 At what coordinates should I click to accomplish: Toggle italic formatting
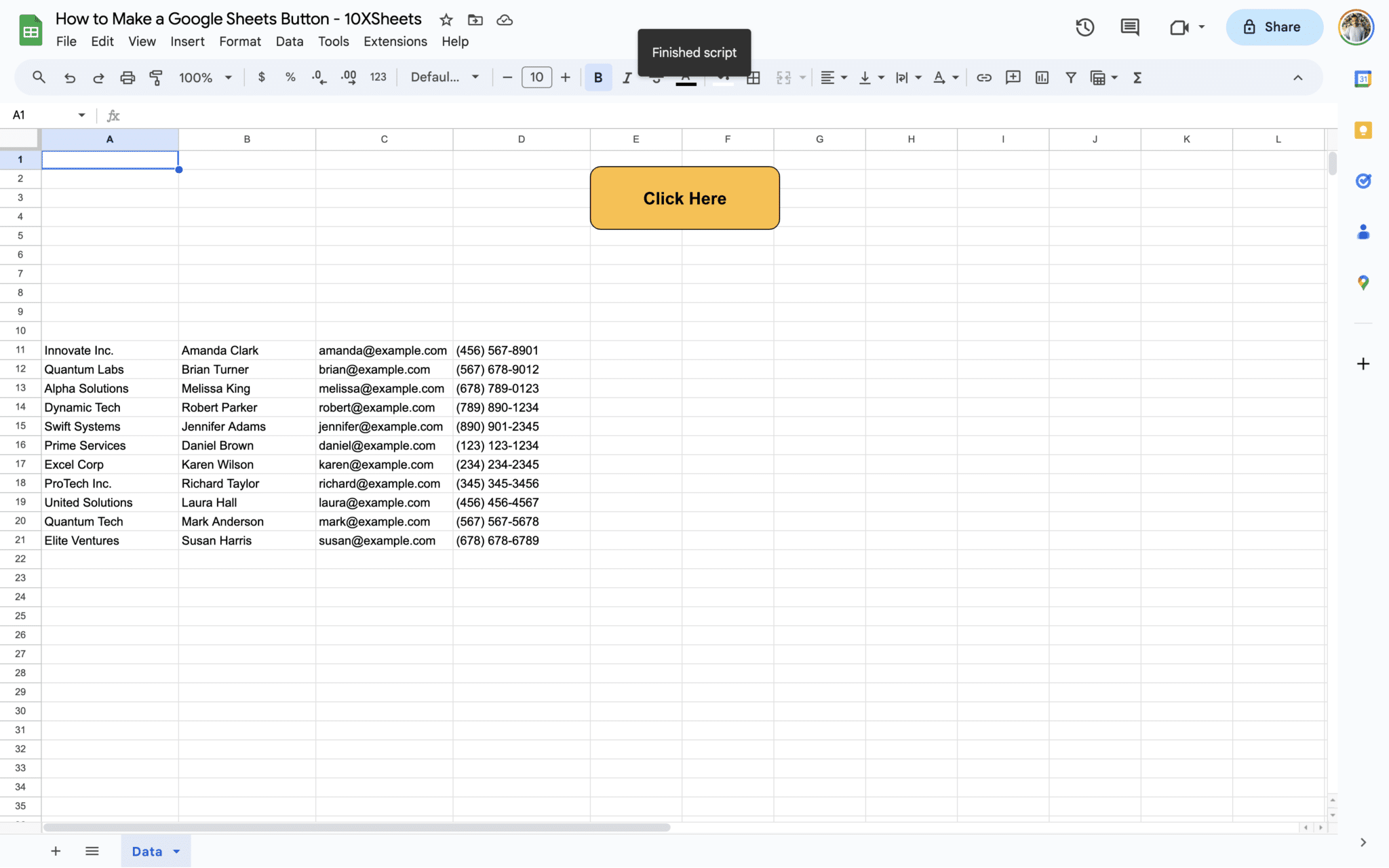click(x=627, y=77)
